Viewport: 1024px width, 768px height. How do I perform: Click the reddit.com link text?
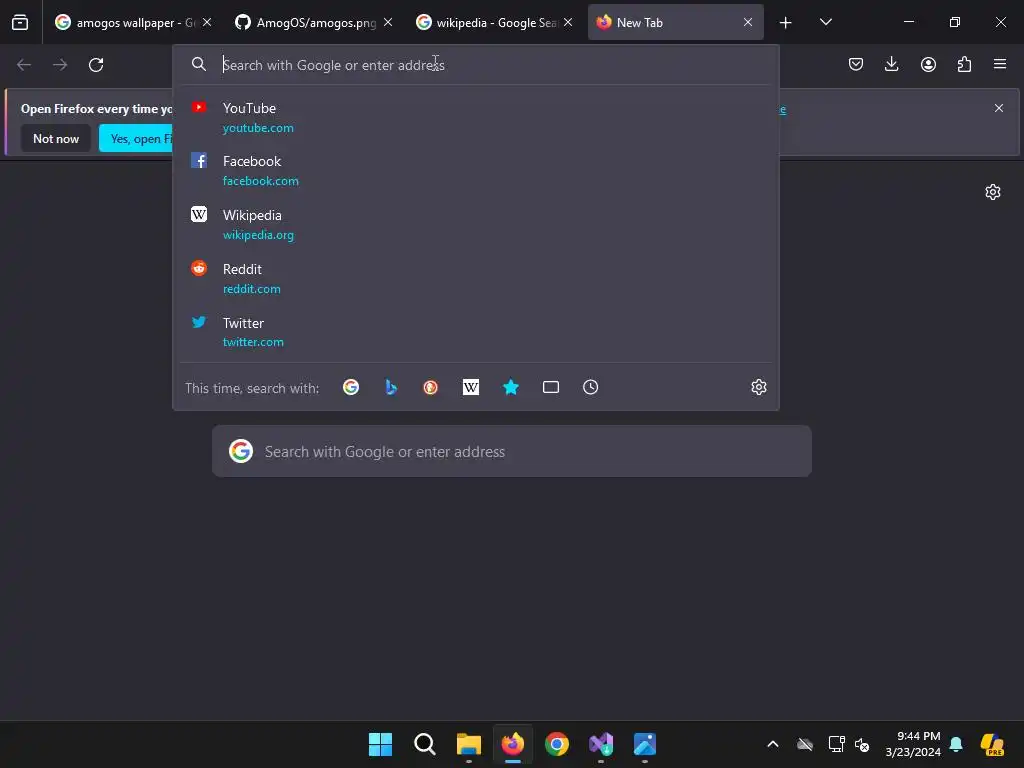(x=251, y=289)
